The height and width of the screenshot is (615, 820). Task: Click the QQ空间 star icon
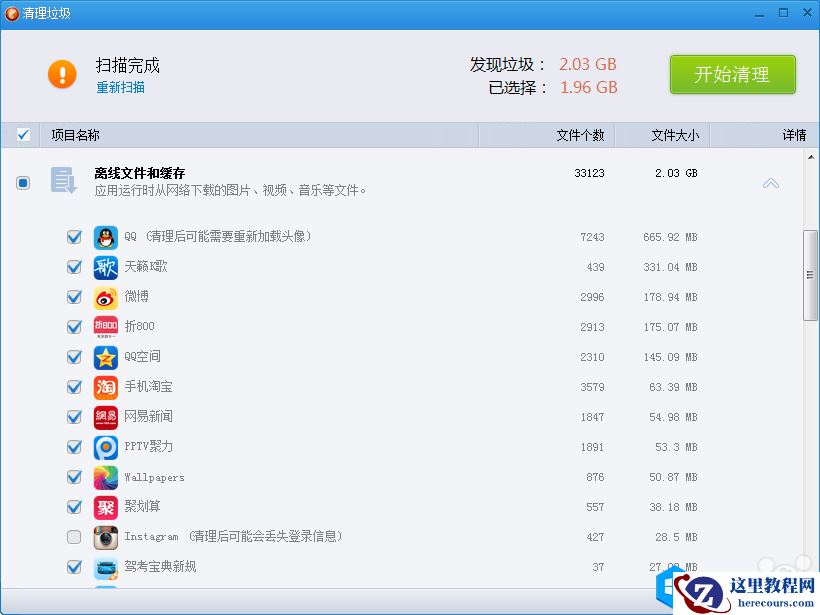point(105,357)
